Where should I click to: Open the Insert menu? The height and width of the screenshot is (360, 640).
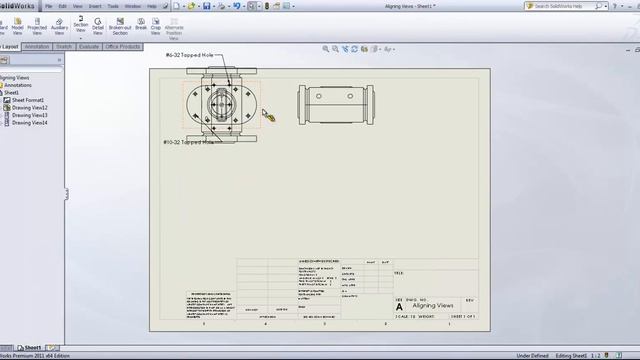pos(95,6)
